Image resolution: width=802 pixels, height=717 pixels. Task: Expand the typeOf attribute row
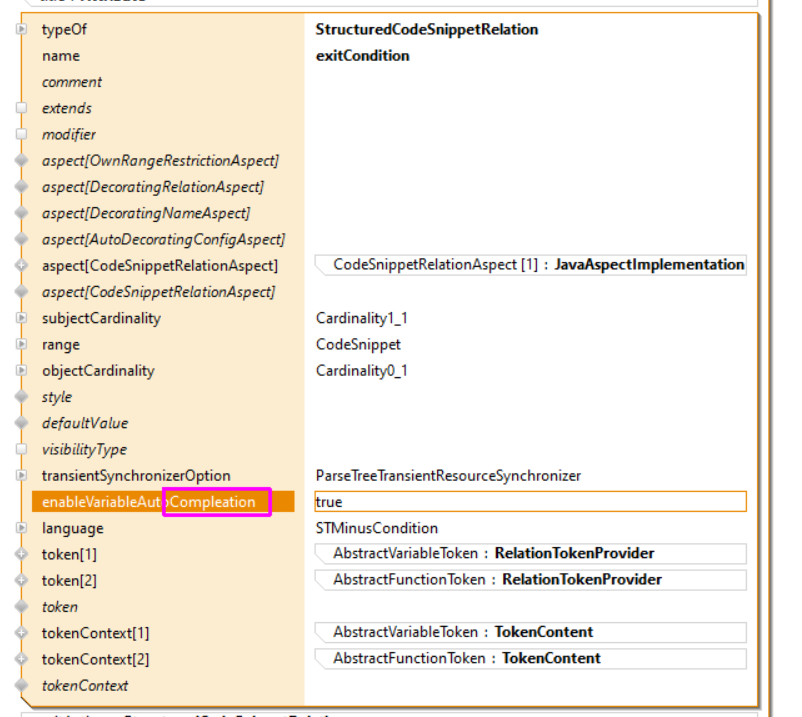click(x=21, y=30)
